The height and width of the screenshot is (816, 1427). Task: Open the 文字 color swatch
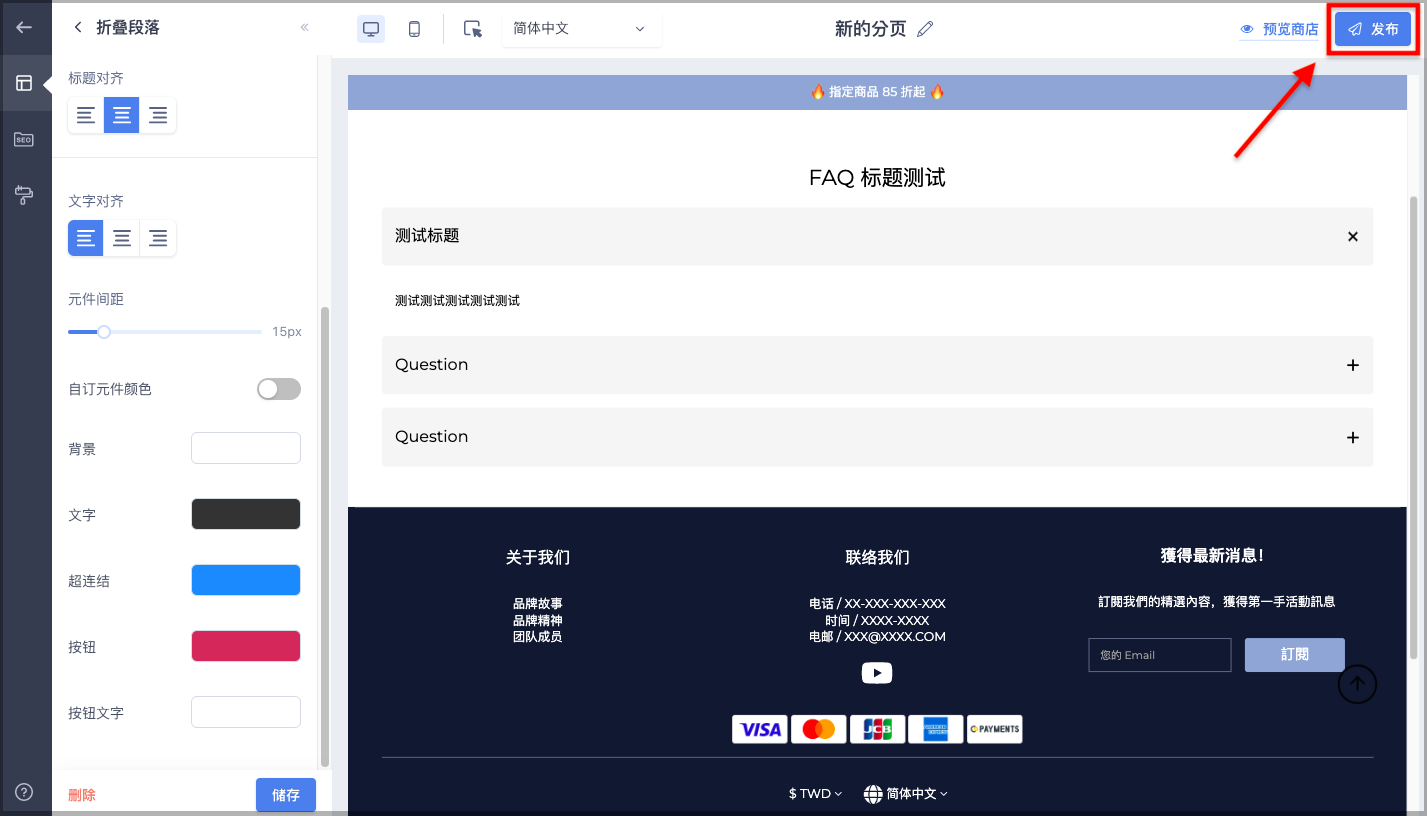click(246, 514)
